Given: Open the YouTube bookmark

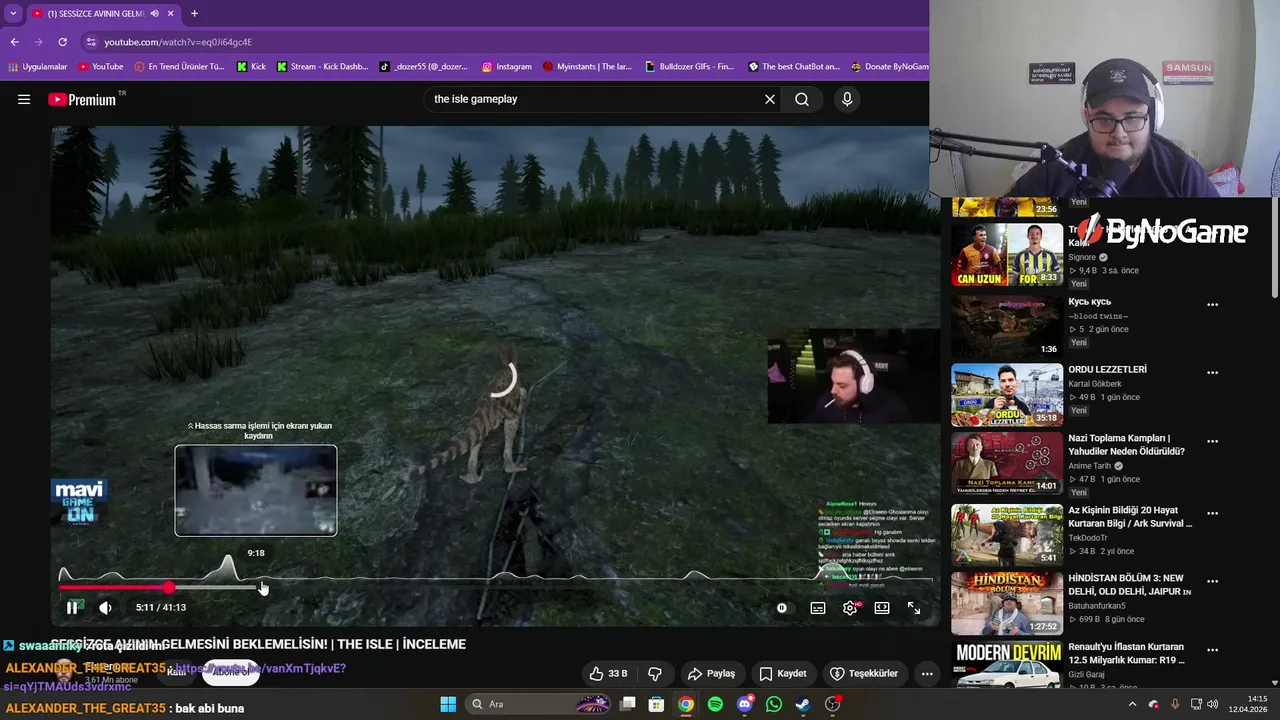Looking at the screenshot, I should pos(100,67).
